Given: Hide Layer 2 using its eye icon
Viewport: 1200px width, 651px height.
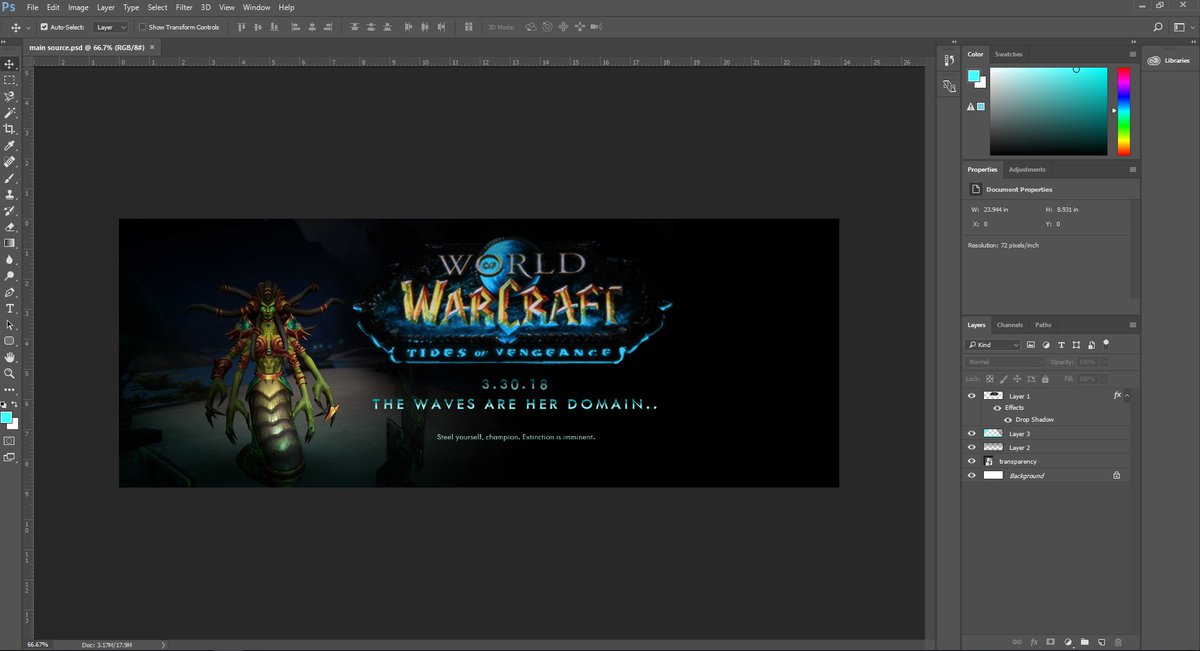Looking at the screenshot, I should pyautogui.click(x=971, y=447).
